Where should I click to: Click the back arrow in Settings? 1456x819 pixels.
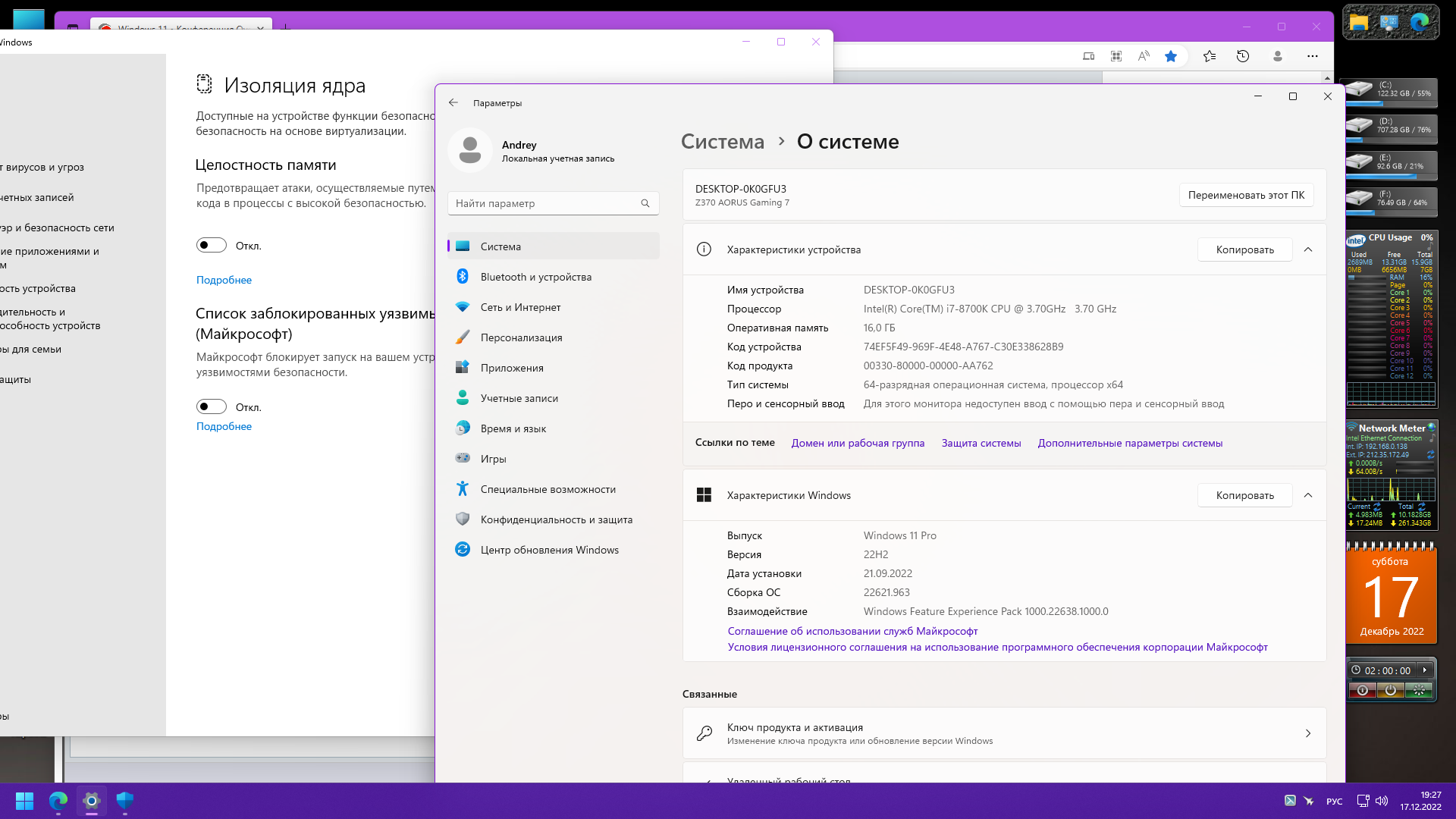(453, 102)
